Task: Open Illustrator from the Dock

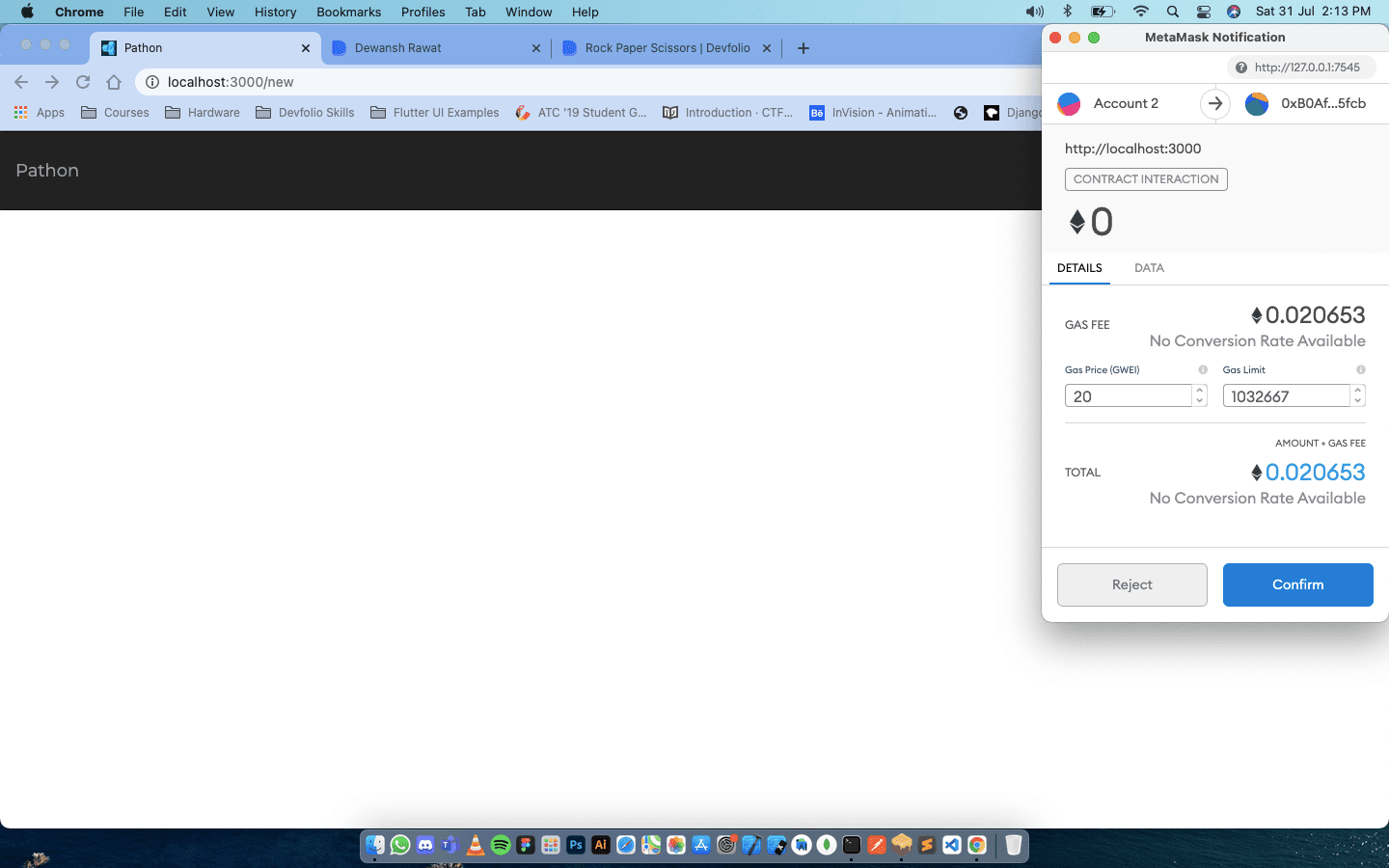Action: click(x=601, y=845)
